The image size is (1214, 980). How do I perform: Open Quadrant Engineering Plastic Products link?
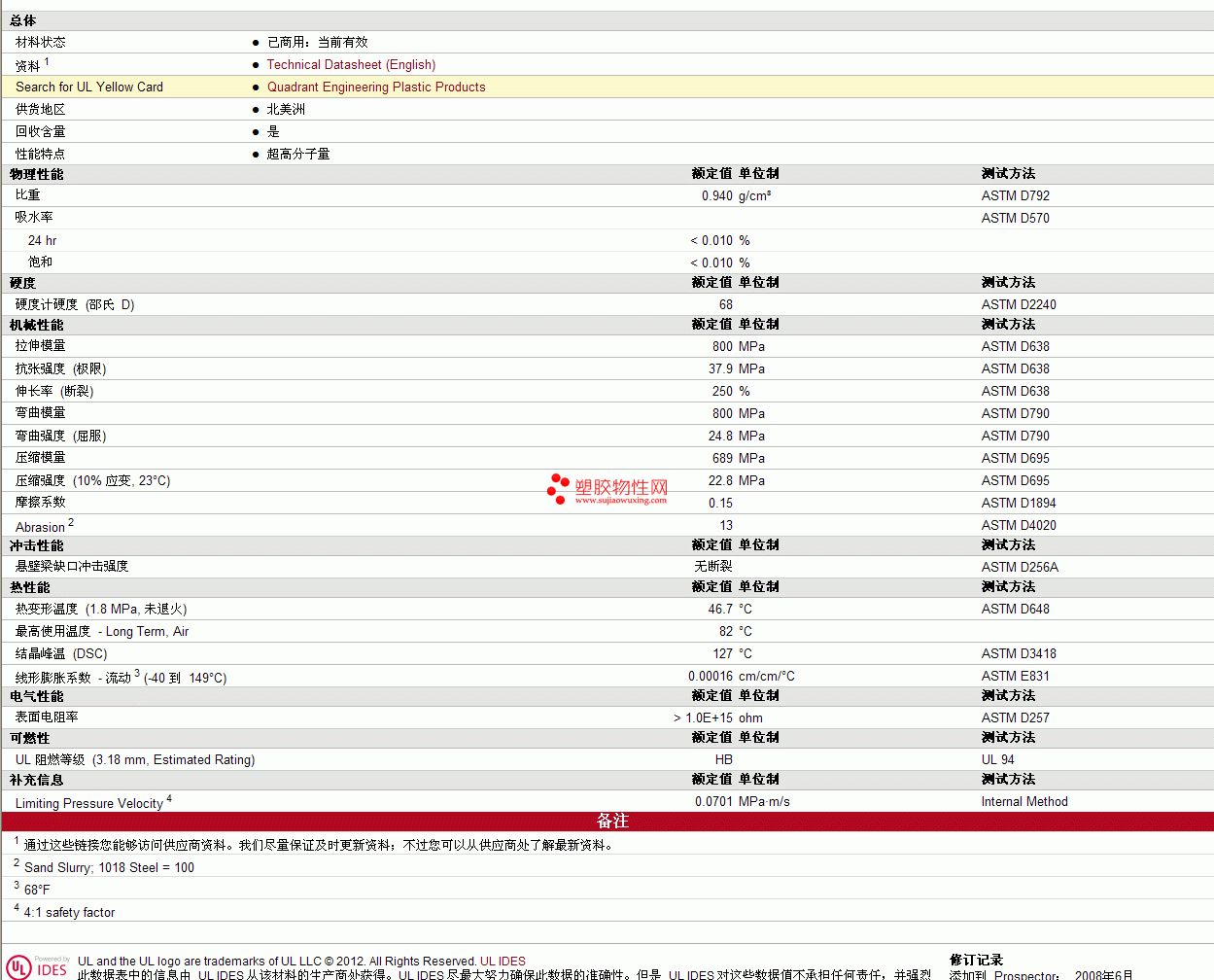(x=376, y=87)
